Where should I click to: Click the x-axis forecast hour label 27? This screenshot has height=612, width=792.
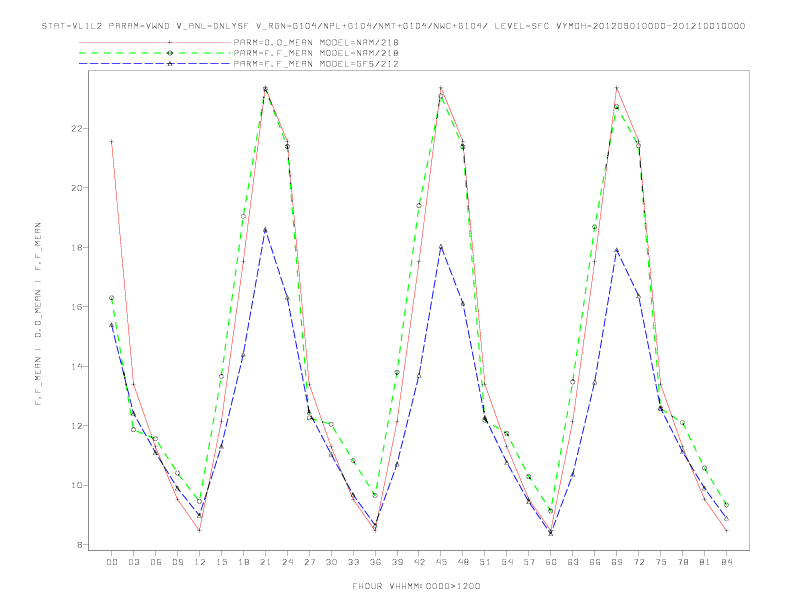(309, 562)
